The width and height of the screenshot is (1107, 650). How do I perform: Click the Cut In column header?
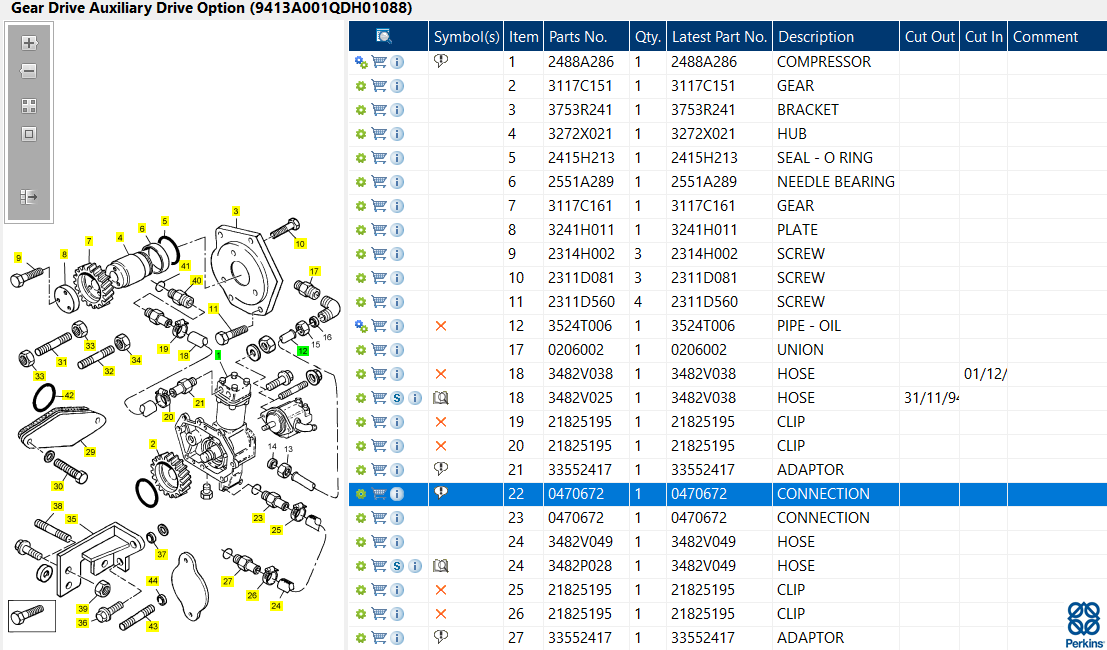tap(983, 37)
